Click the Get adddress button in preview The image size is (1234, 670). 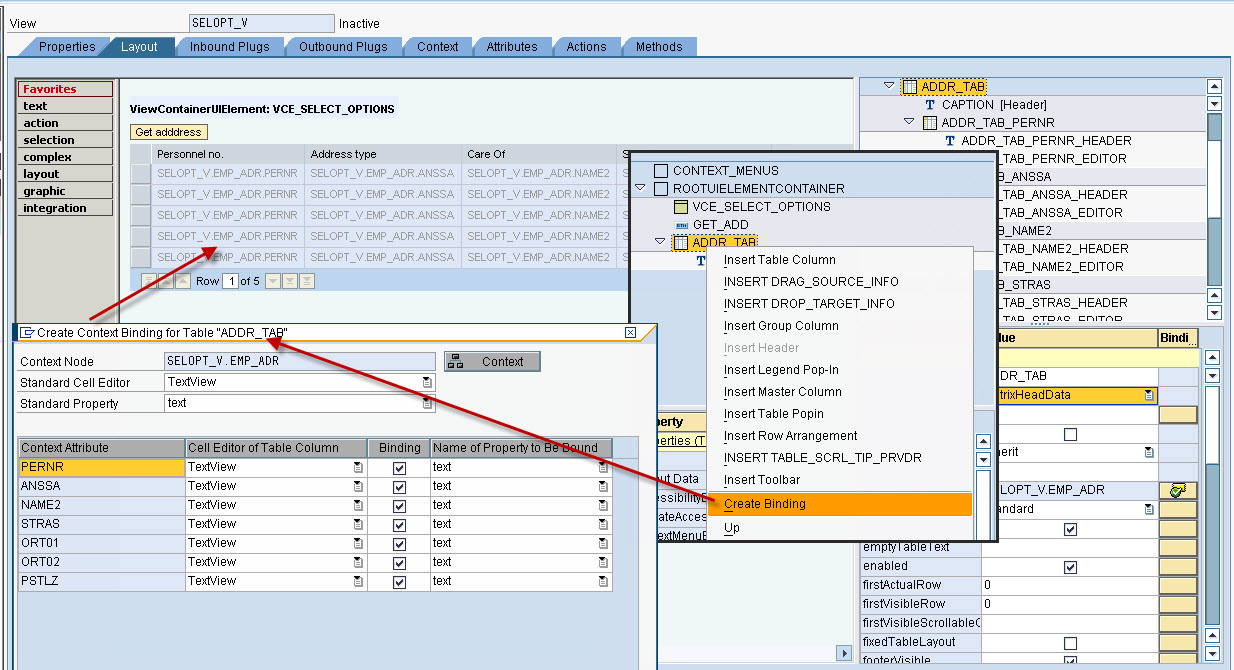[169, 132]
